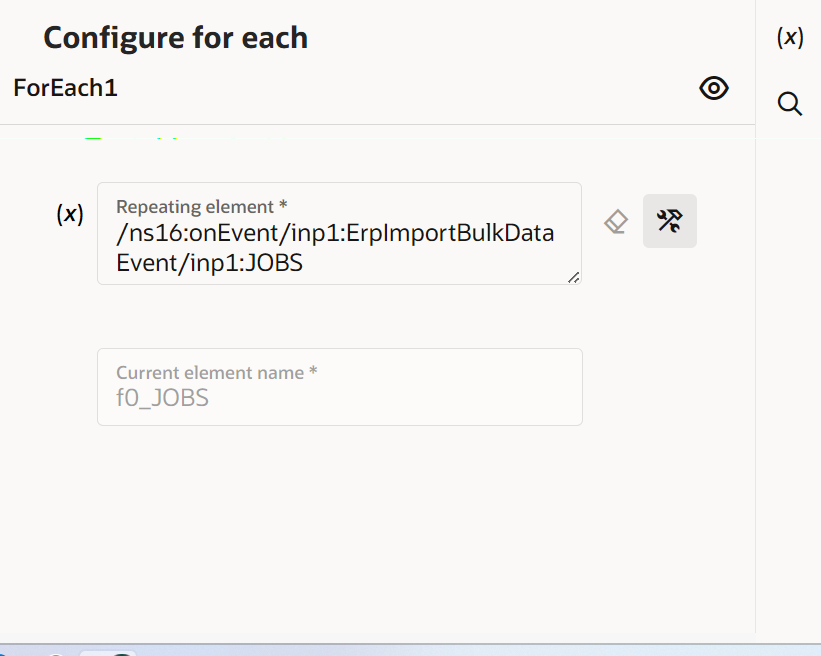Viewport: 821px width, 656px height.
Task: Click the 'Current element name *' label
Action: click(x=217, y=372)
